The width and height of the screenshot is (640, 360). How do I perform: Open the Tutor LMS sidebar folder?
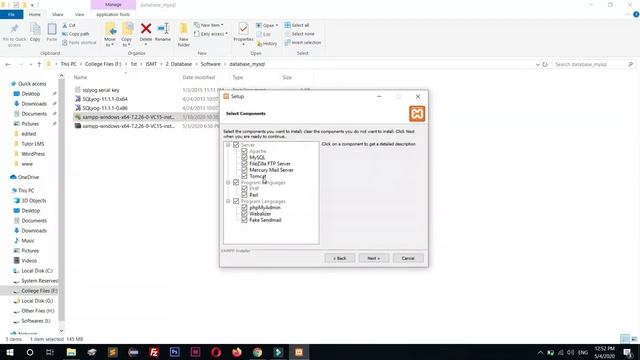[x=33, y=144]
